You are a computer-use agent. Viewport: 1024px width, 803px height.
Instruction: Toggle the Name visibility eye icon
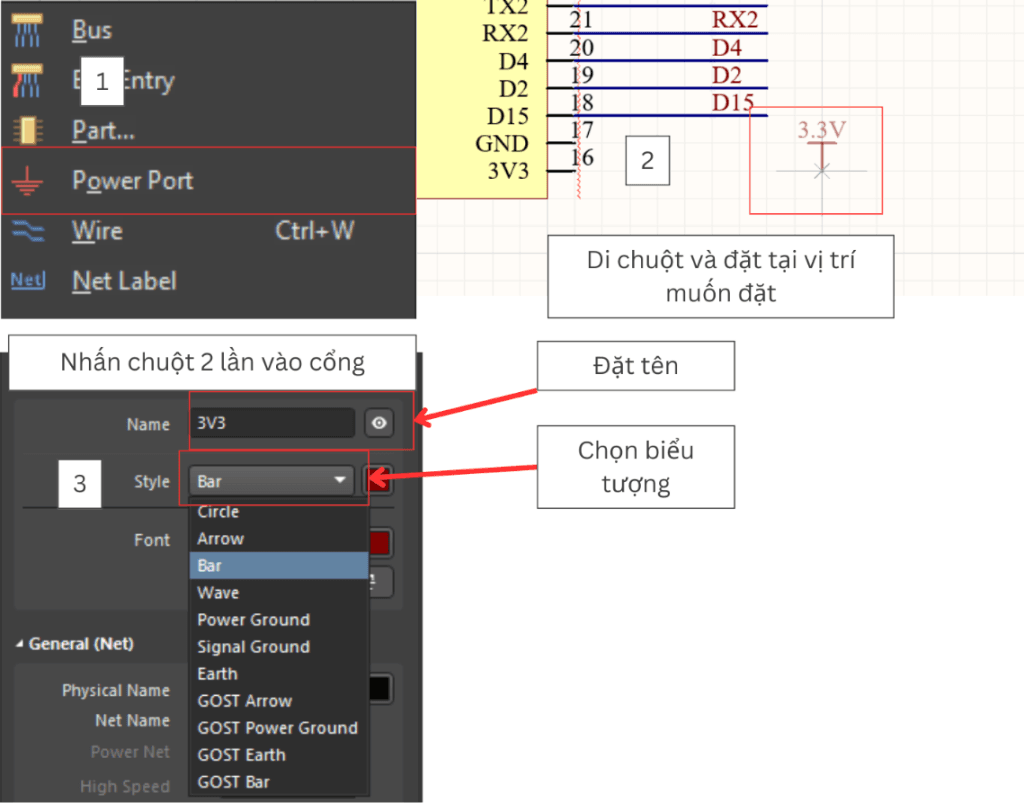click(x=379, y=423)
